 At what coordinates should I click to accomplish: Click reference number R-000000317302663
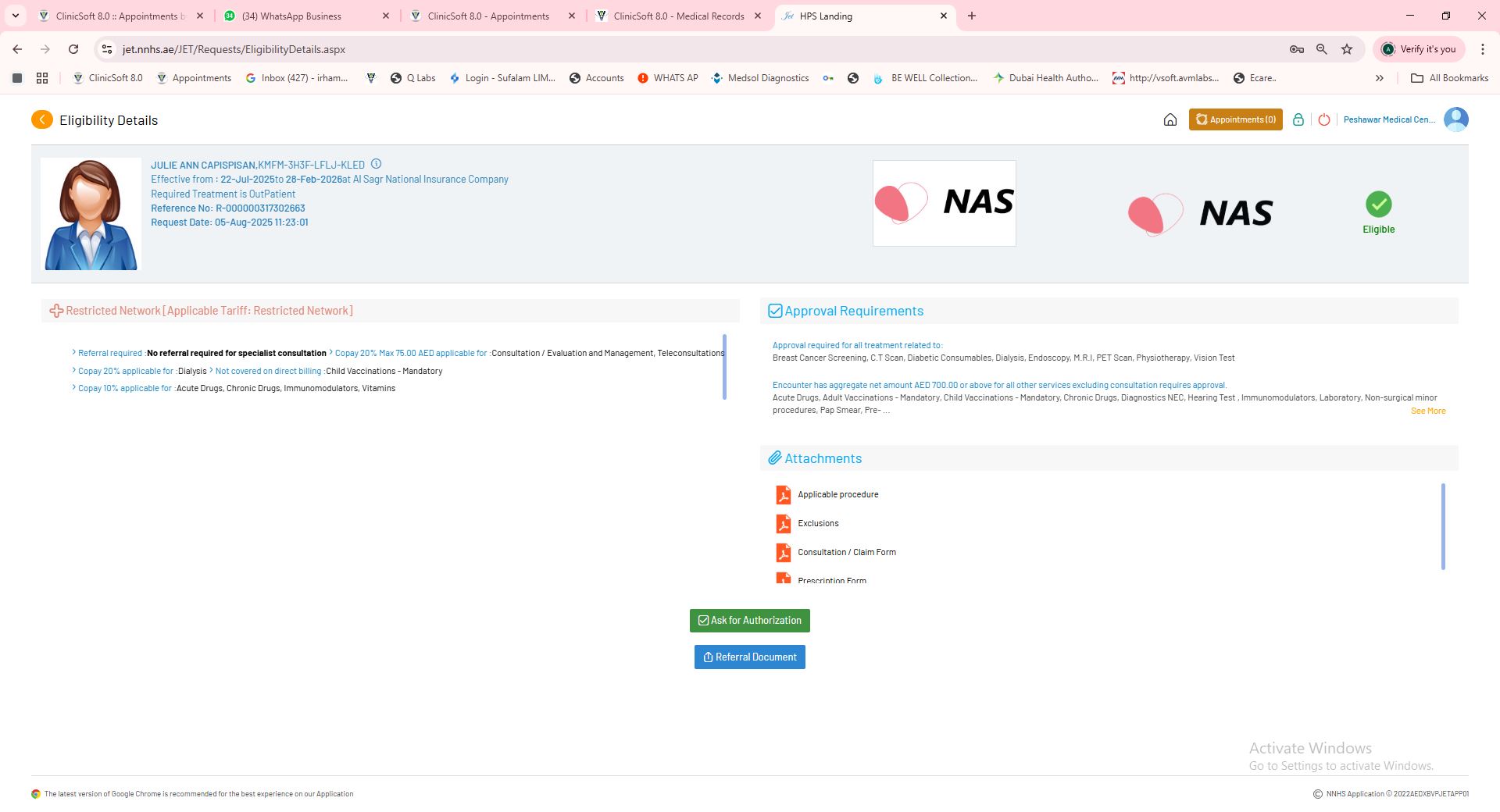(260, 208)
